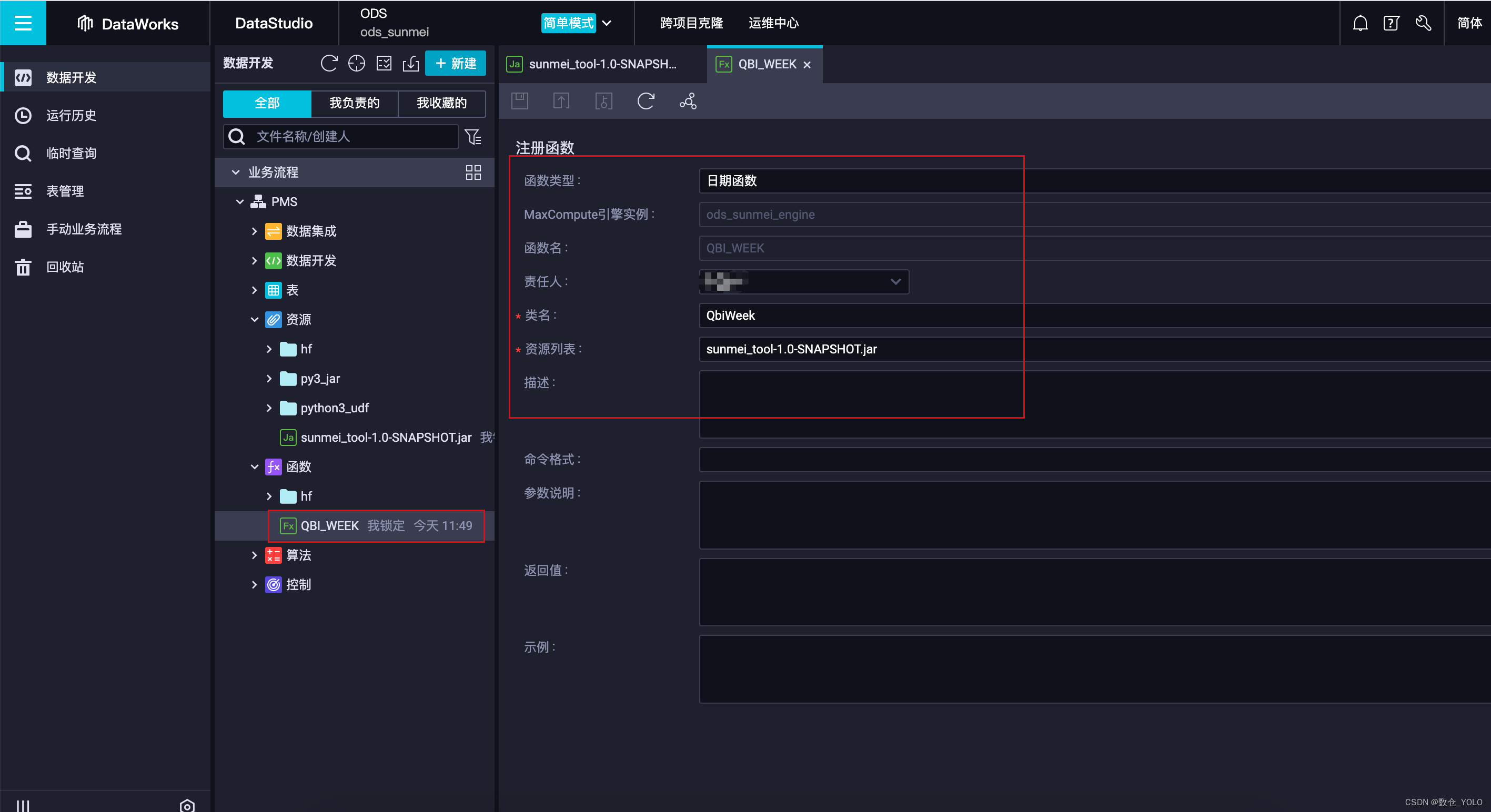Open the 责任人 owner dropdown

[804, 282]
